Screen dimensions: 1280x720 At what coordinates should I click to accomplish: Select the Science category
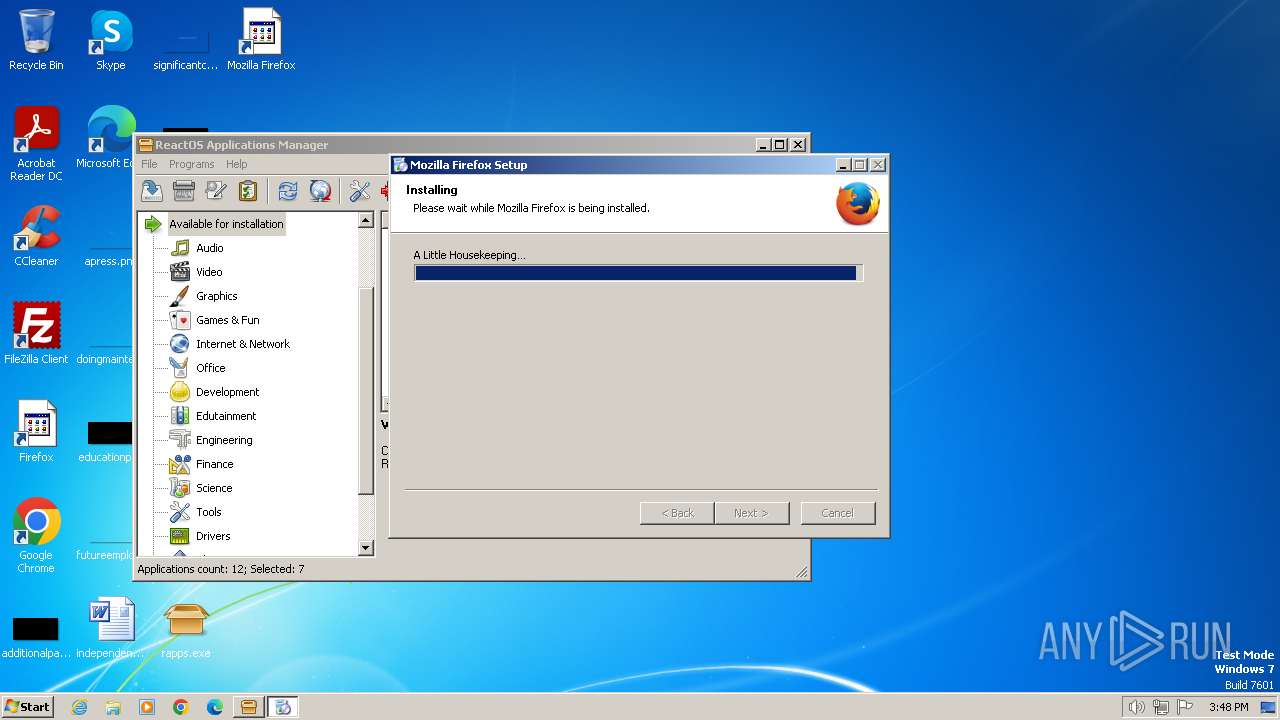pyautogui.click(x=214, y=488)
